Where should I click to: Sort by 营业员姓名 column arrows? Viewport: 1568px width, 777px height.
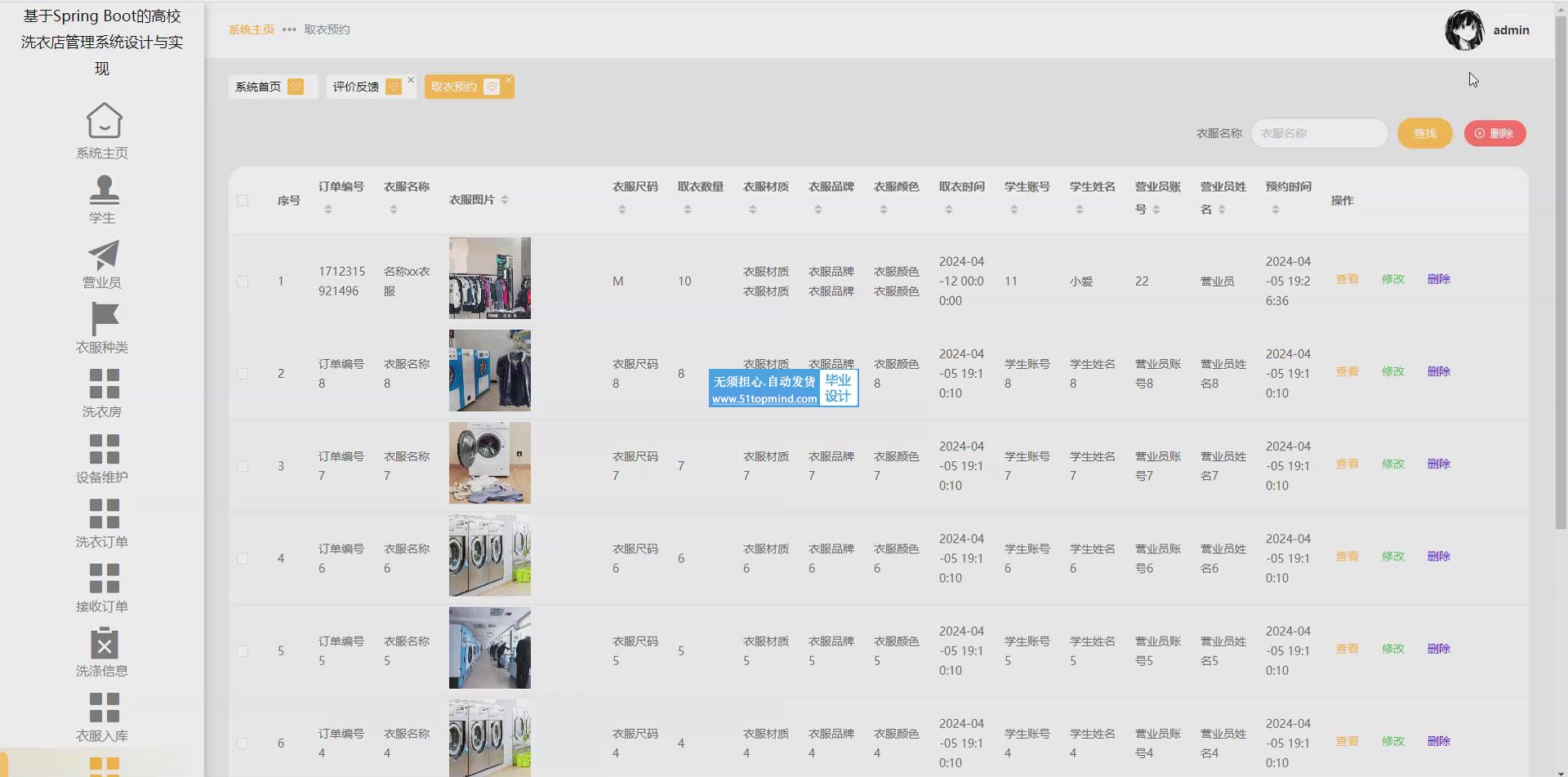tap(1222, 210)
